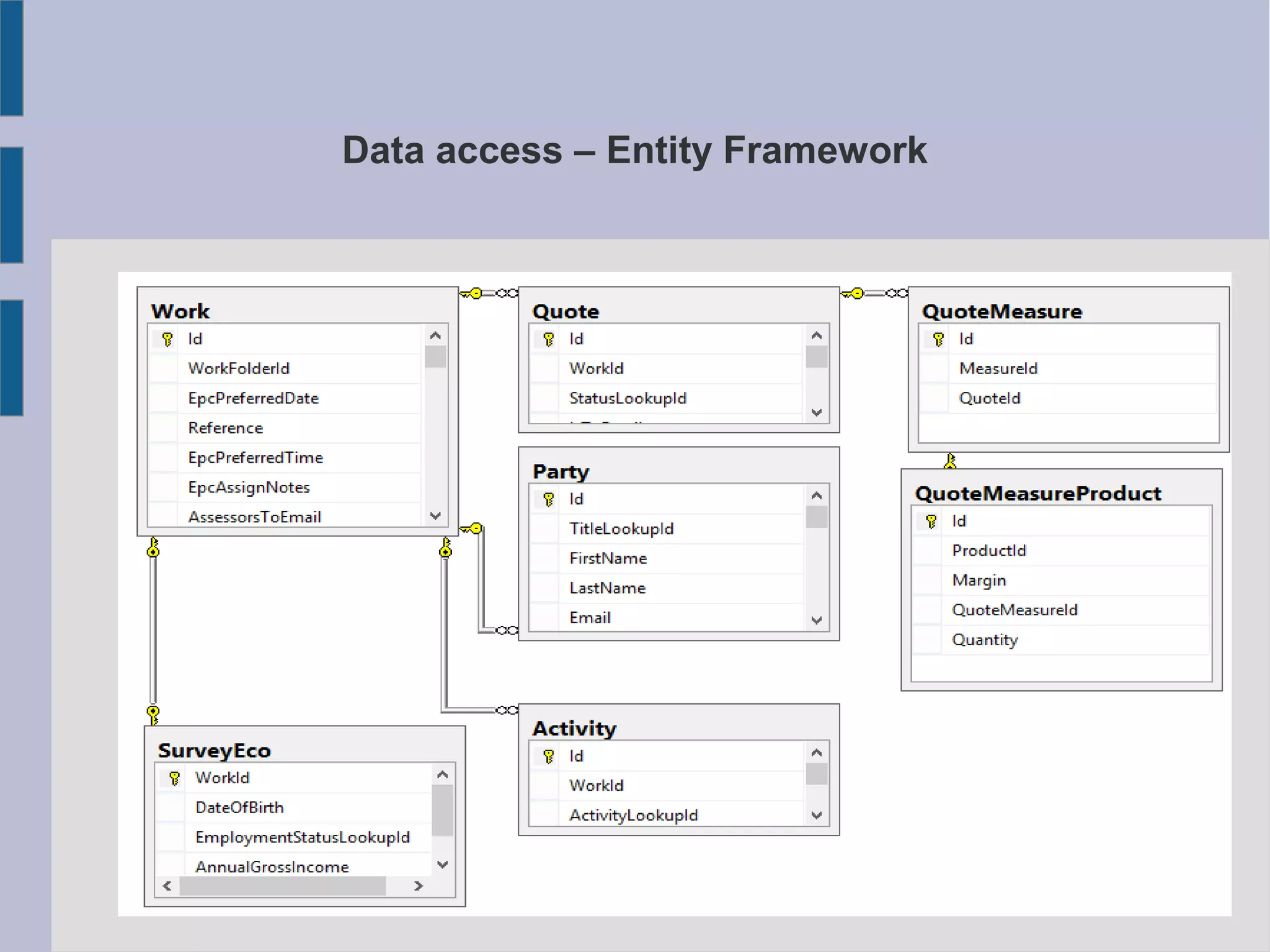This screenshot has height=952, width=1270.
Task: Select the AssessorsToEmail column
Action: 285,516
